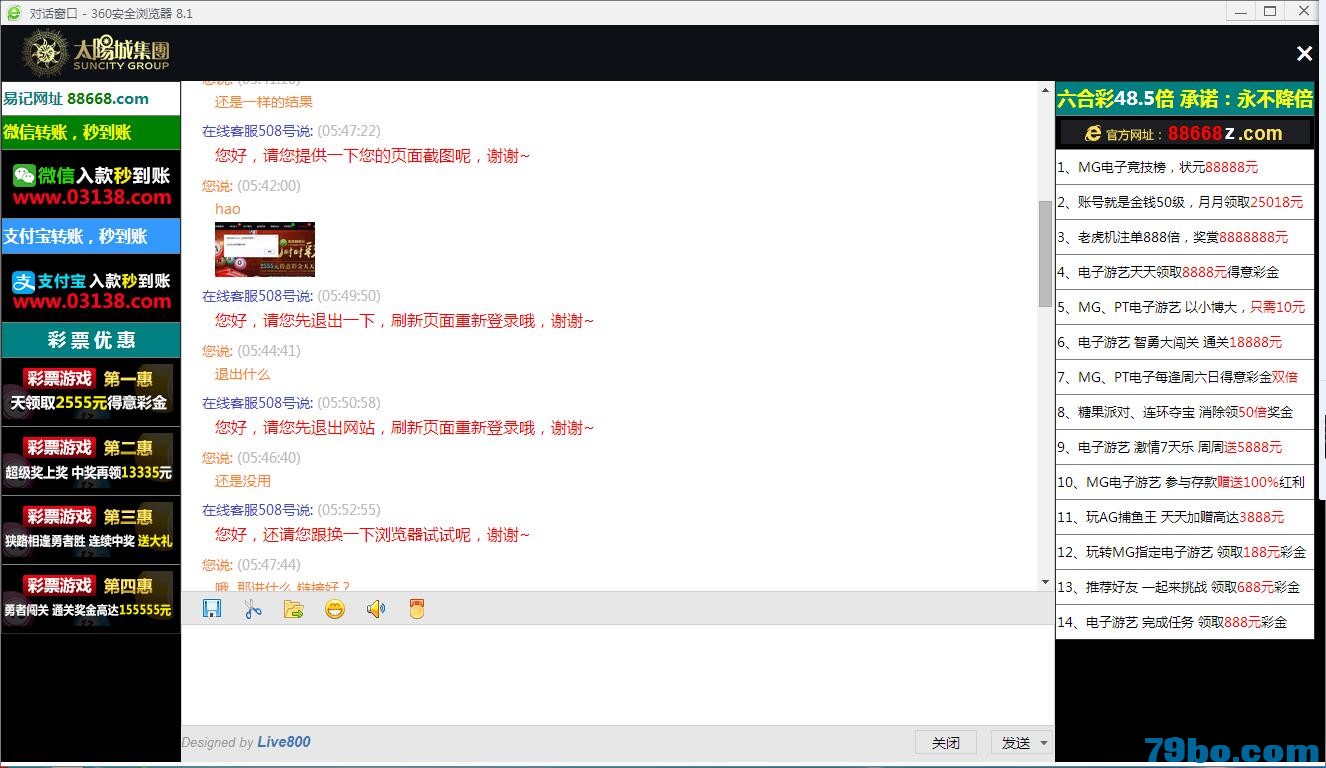
Task: Click the 官方网址 88668z.com banner
Action: 1185,133
